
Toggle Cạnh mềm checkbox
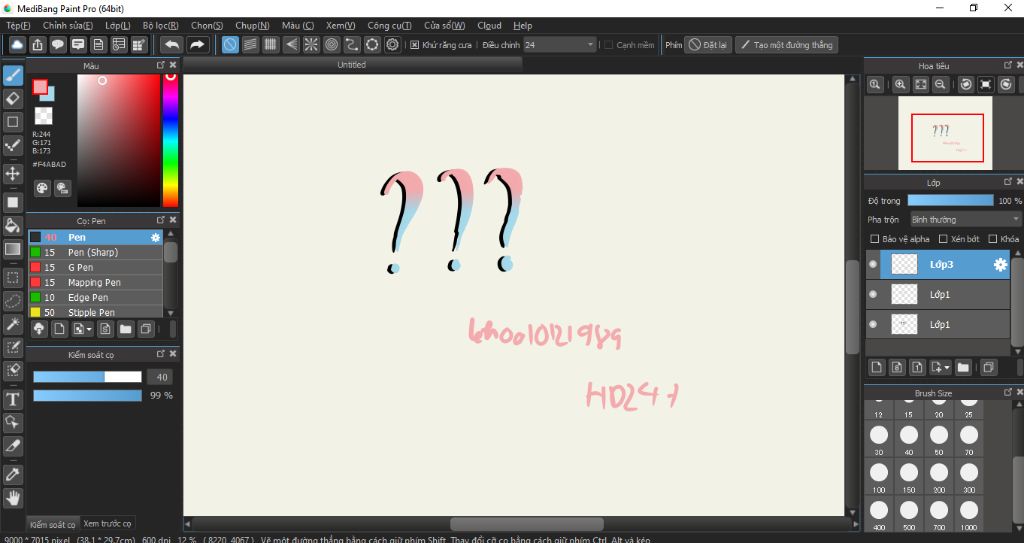point(608,45)
